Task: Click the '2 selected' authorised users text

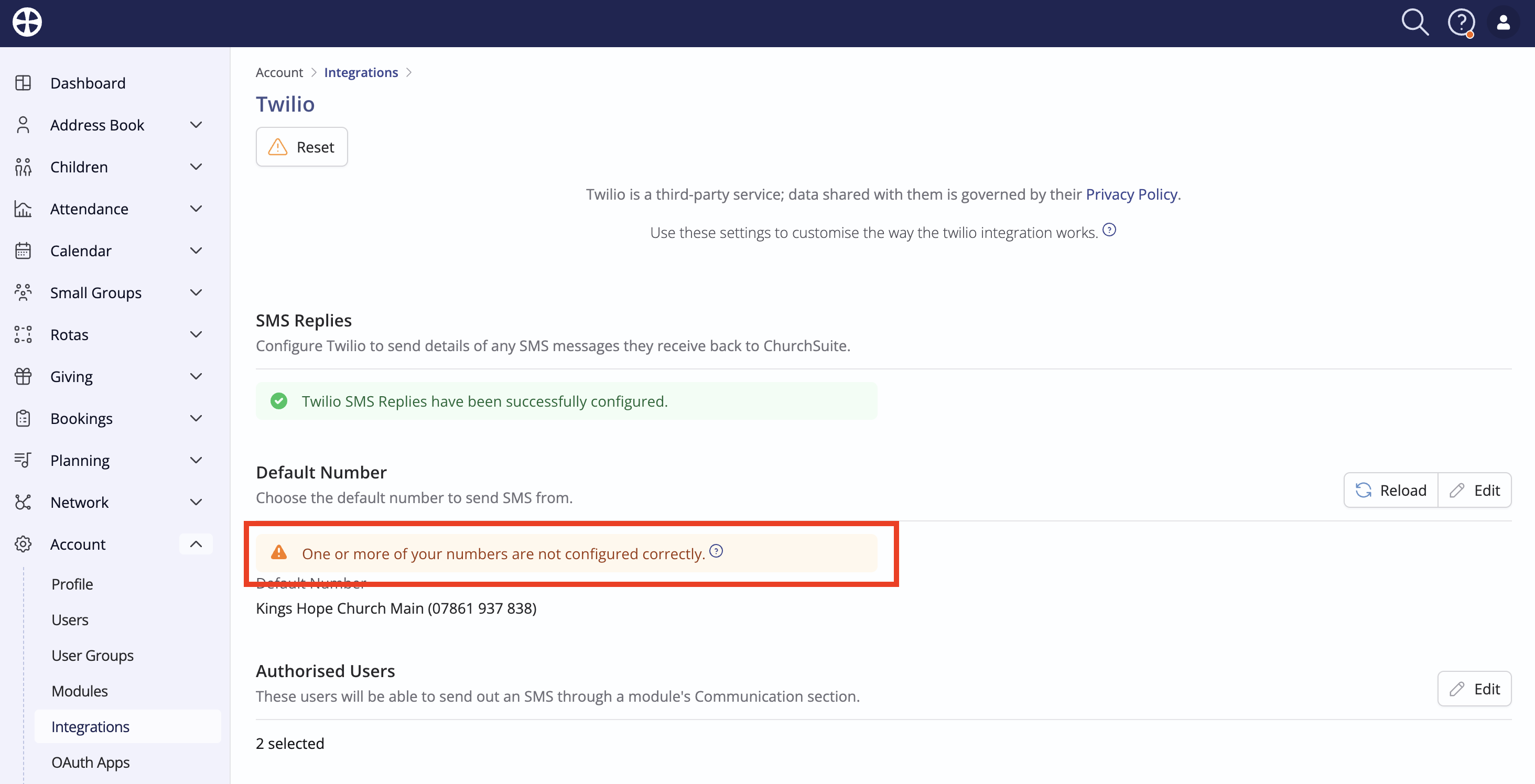Action: pos(289,743)
